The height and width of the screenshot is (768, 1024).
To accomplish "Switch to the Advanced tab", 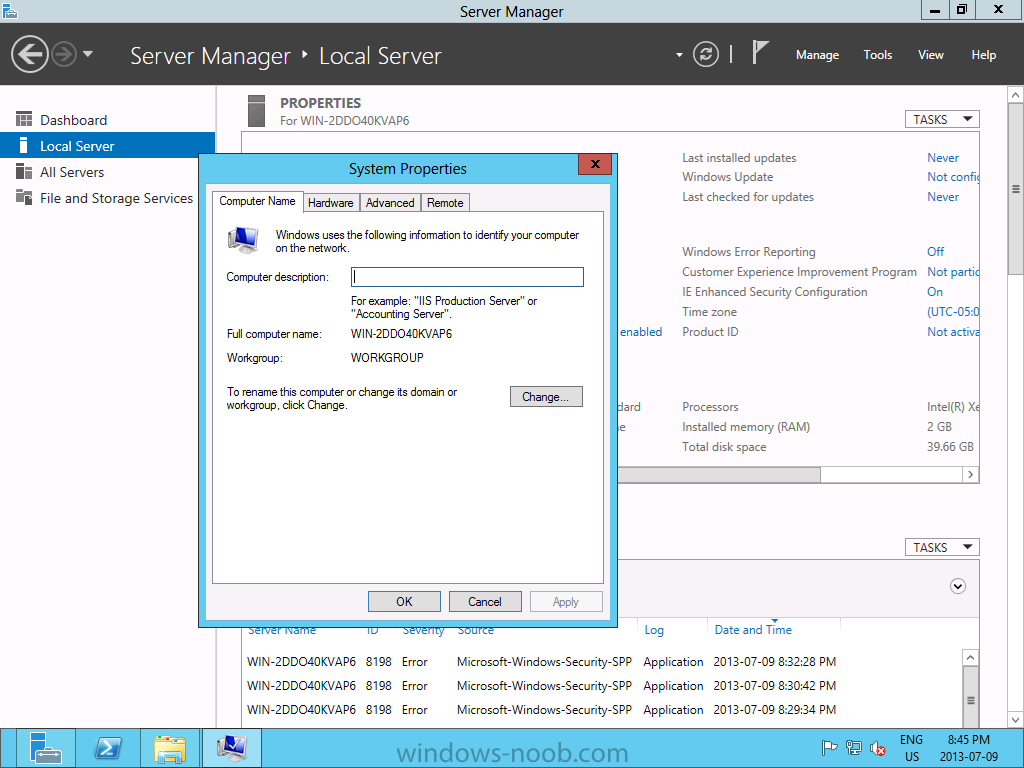I will pos(390,203).
